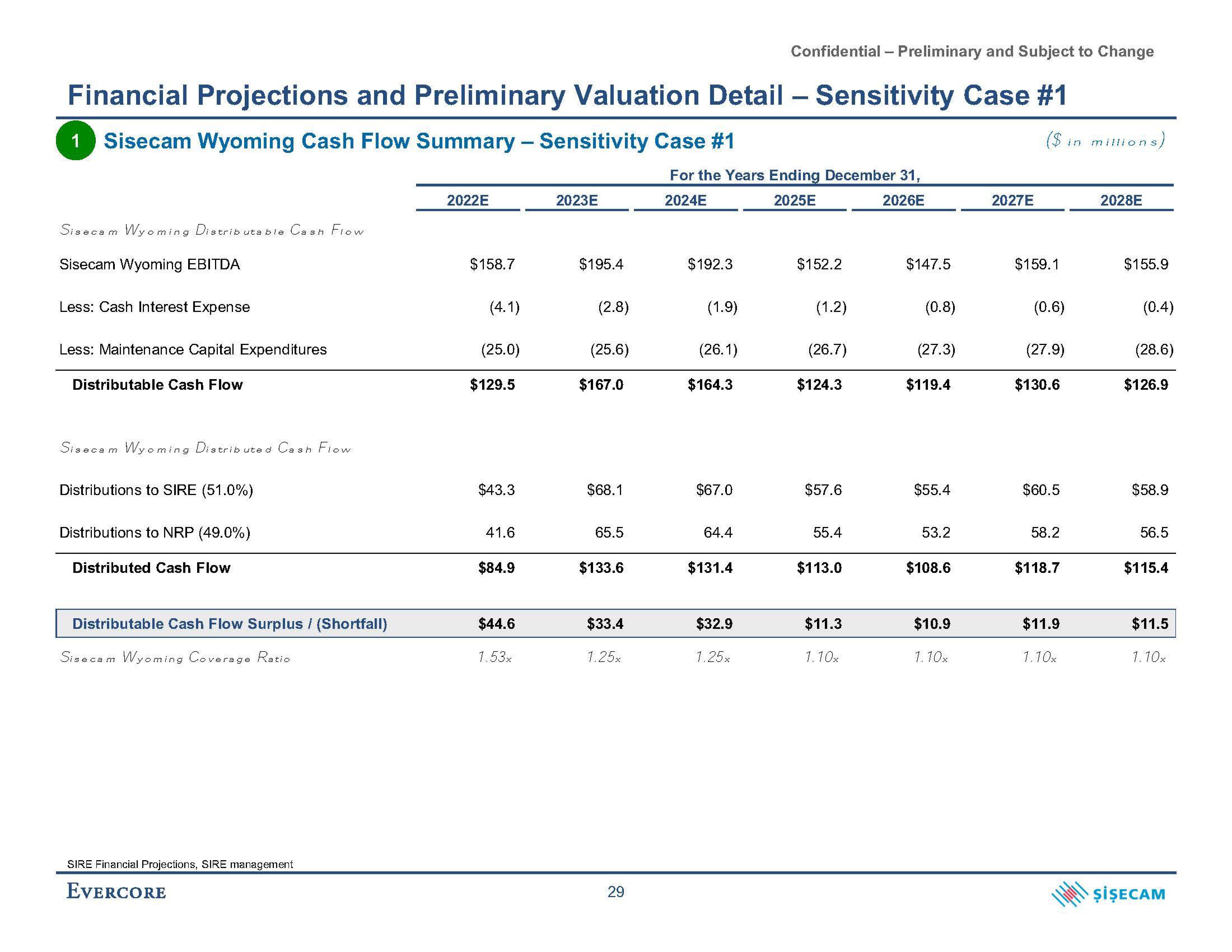Select the 2025E column header
Screen dimensions: 1232x952
794,200
